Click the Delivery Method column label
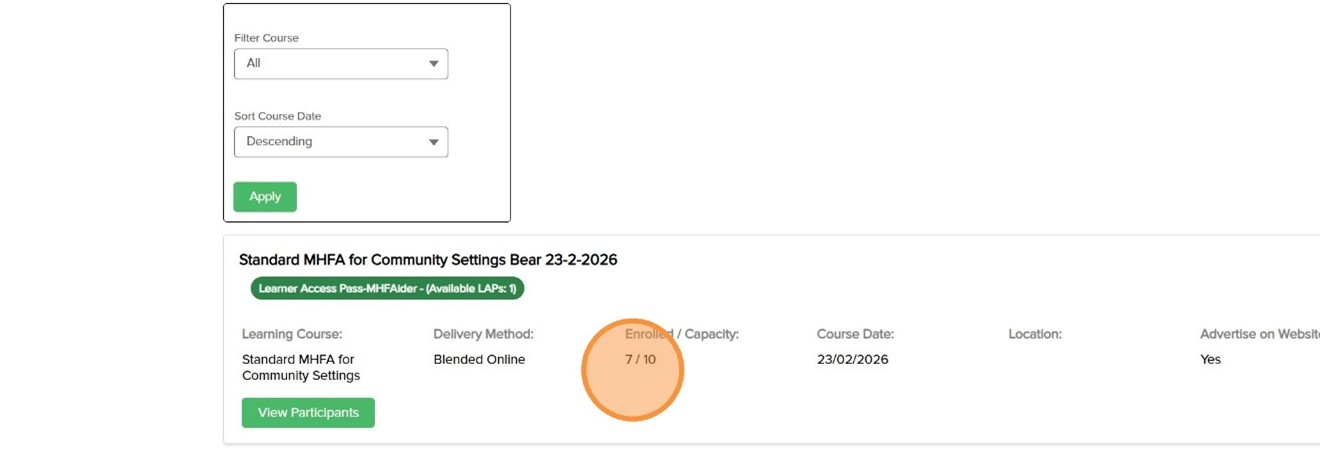The height and width of the screenshot is (474, 1320). click(x=483, y=334)
